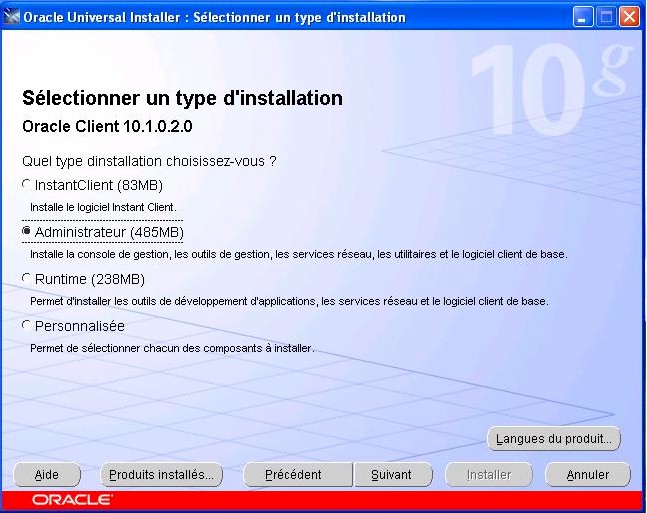The height and width of the screenshot is (513, 647).
Task: Click 'Permet de sélectionner chacun des composants' text
Action: pyautogui.click(x=172, y=348)
